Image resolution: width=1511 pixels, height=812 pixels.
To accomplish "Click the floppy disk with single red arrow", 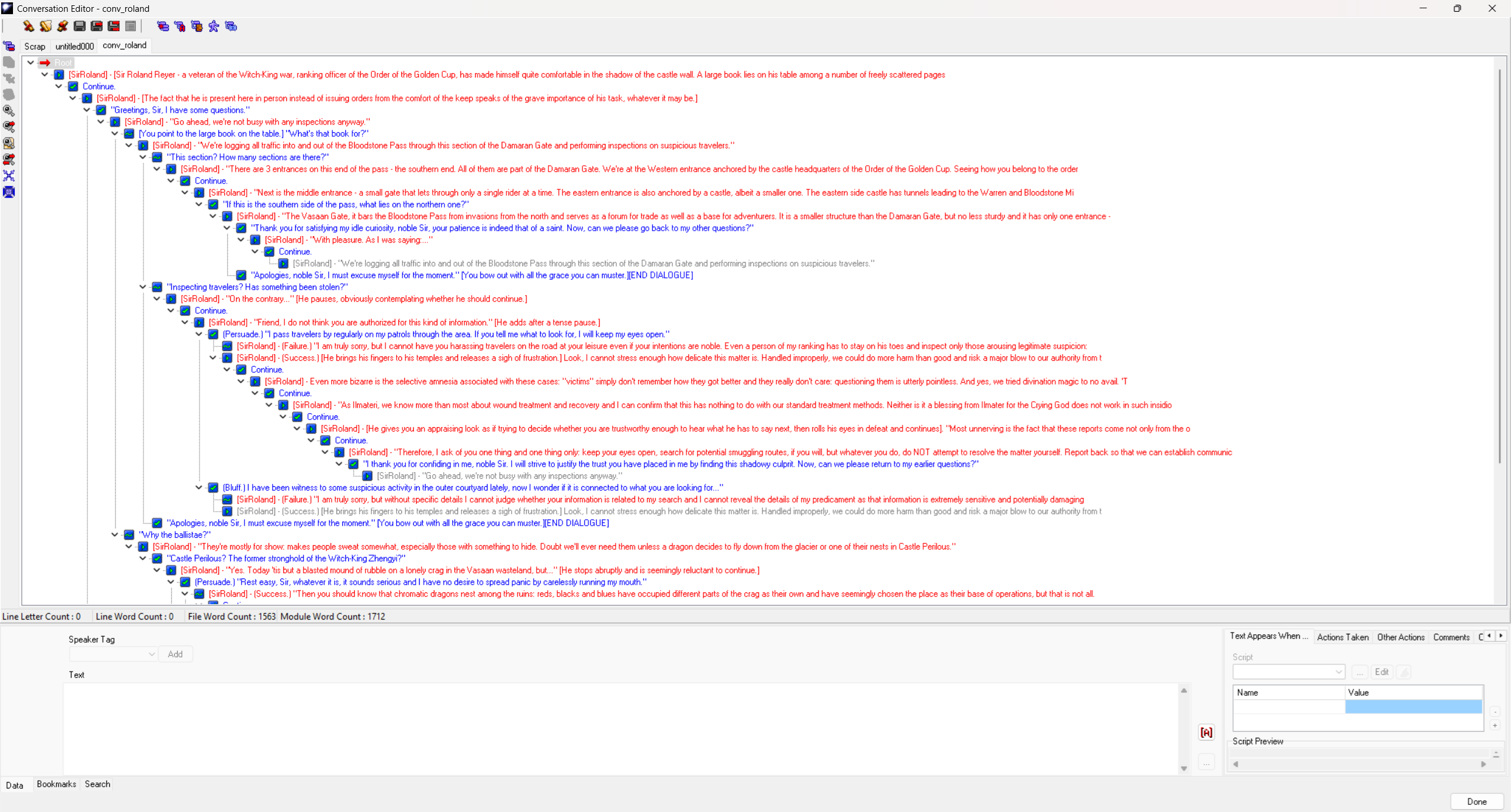I will (x=96, y=26).
